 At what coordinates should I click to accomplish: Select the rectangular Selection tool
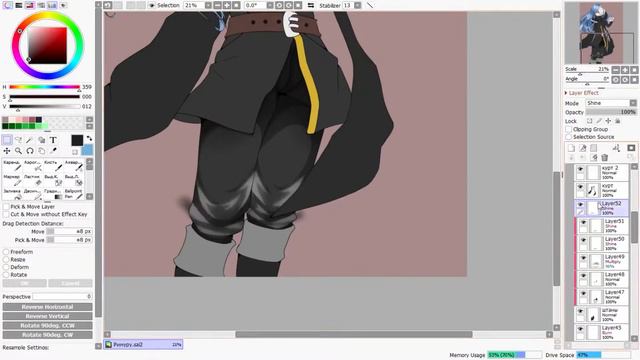7,140
